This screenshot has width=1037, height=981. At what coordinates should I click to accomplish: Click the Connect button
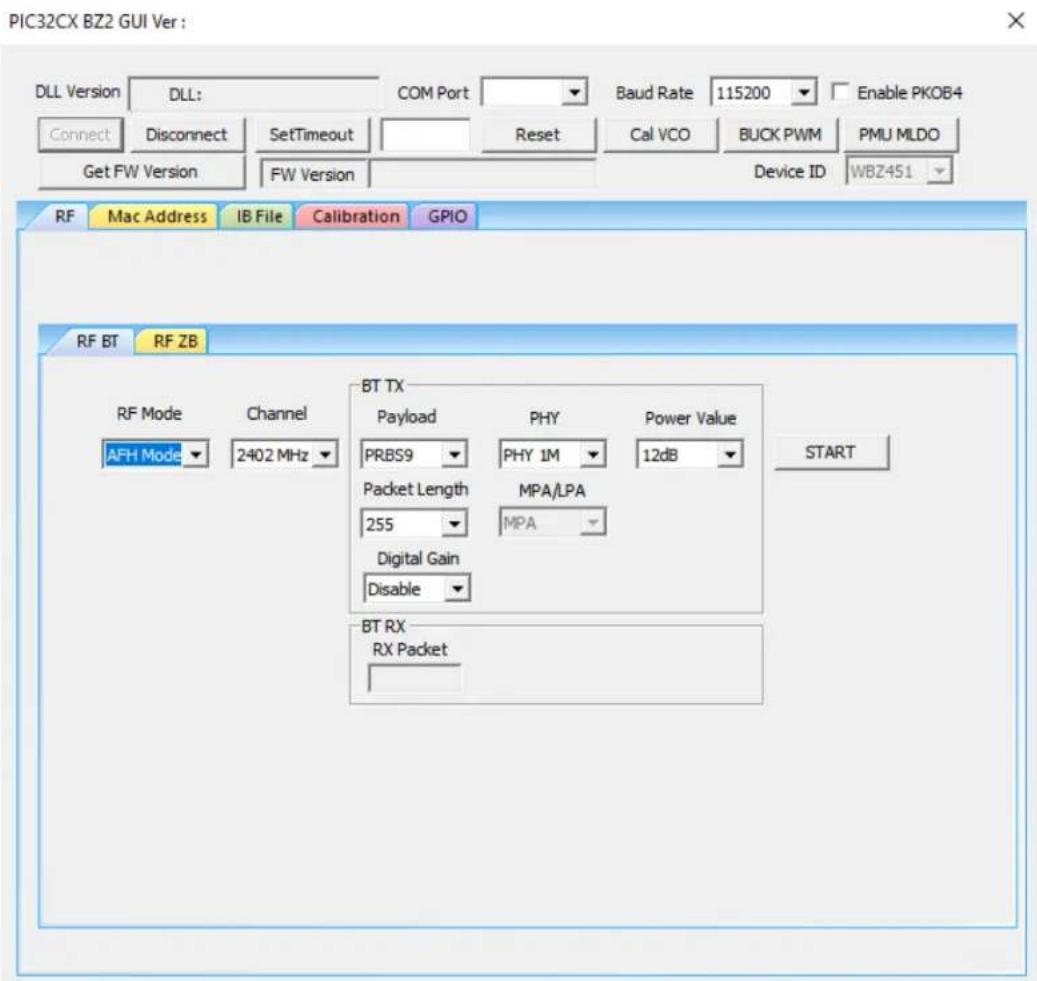(80, 135)
